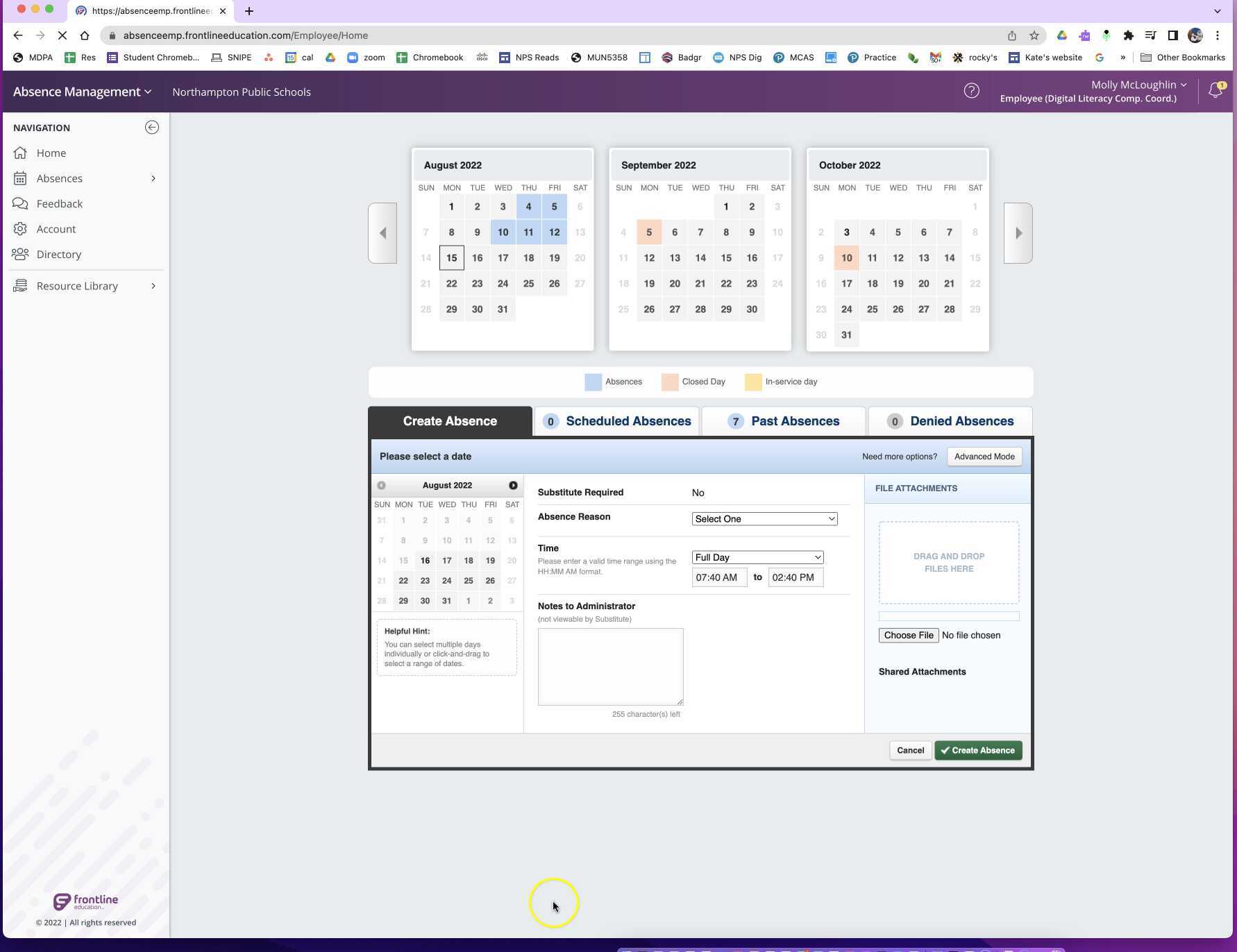Click Choose File under File Attachments
The image size is (1237, 952).
908,635
